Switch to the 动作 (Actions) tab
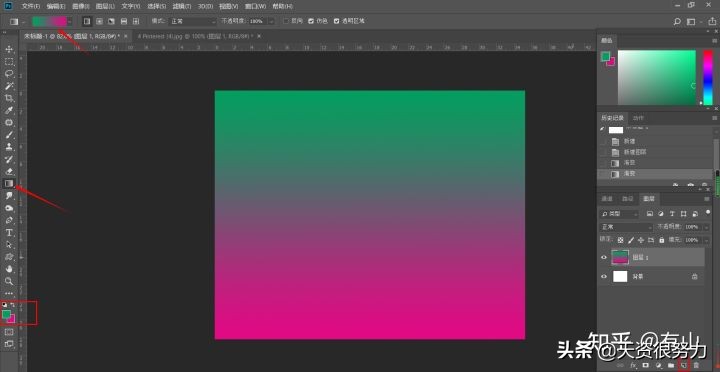Screen dimensions: 720x372 coord(638,118)
